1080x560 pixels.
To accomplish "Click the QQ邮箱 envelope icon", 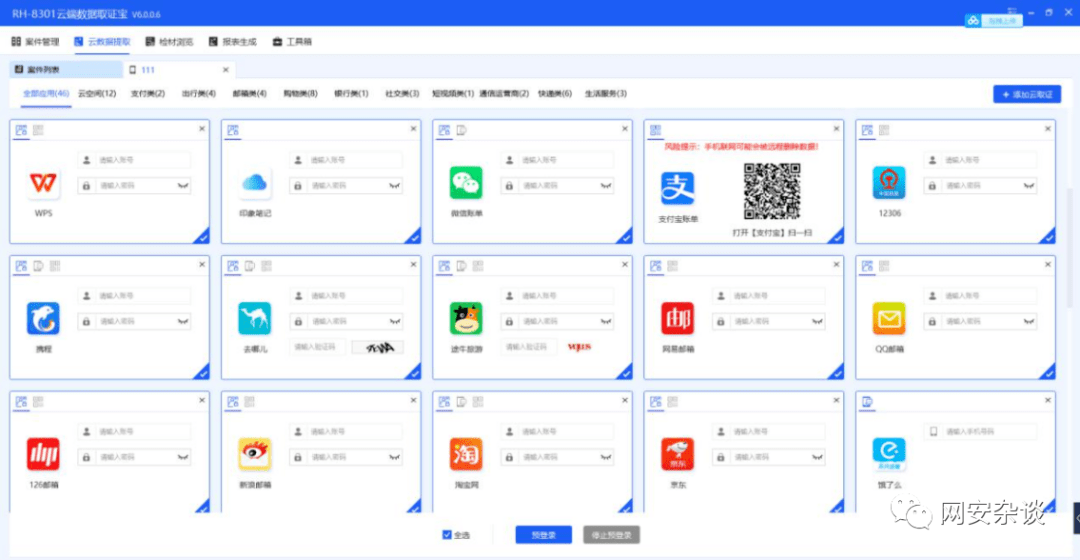I will click(x=888, y=318).
